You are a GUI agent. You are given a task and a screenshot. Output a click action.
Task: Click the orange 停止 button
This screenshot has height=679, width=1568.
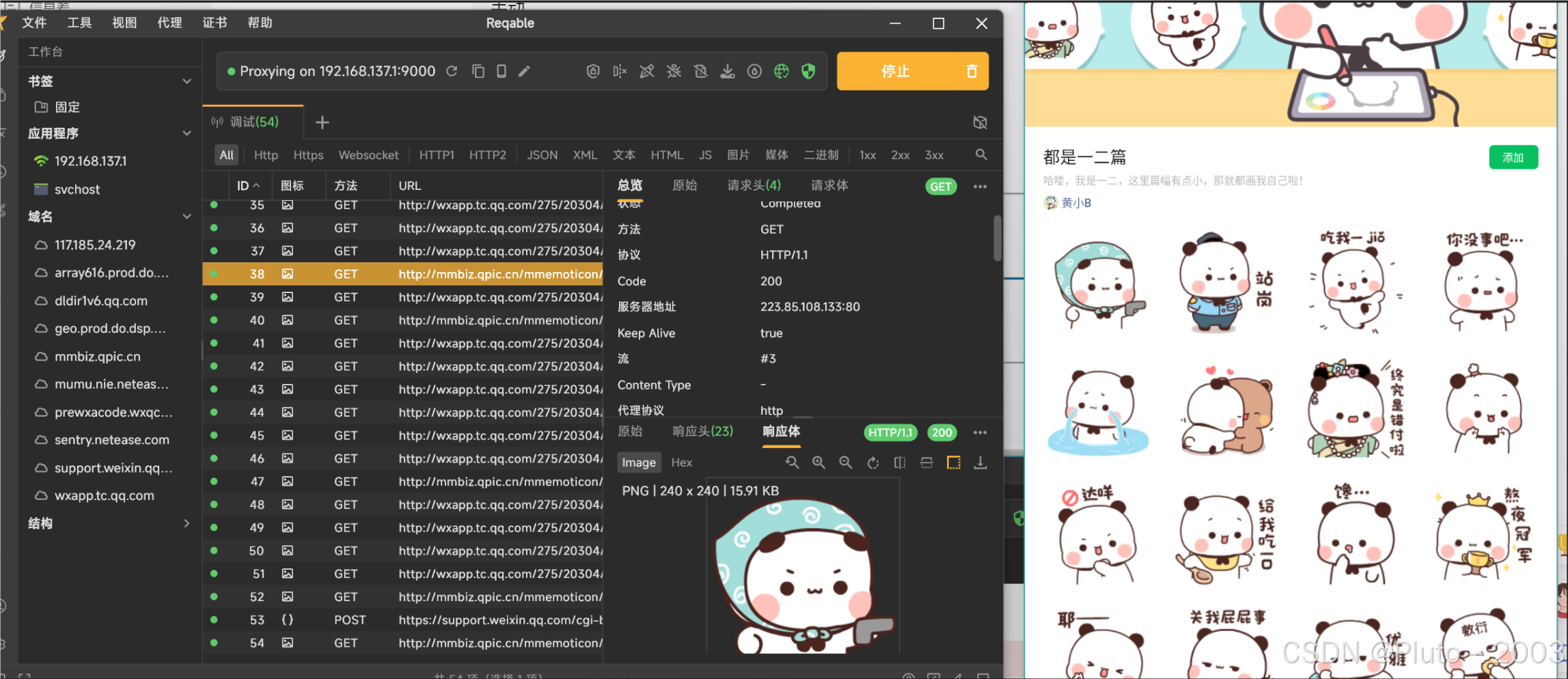pos(896,71)
